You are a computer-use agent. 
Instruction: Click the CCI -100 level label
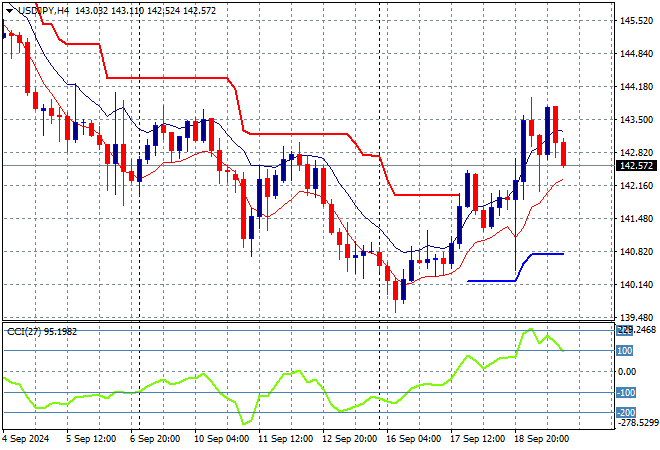(x=626, y=392)
